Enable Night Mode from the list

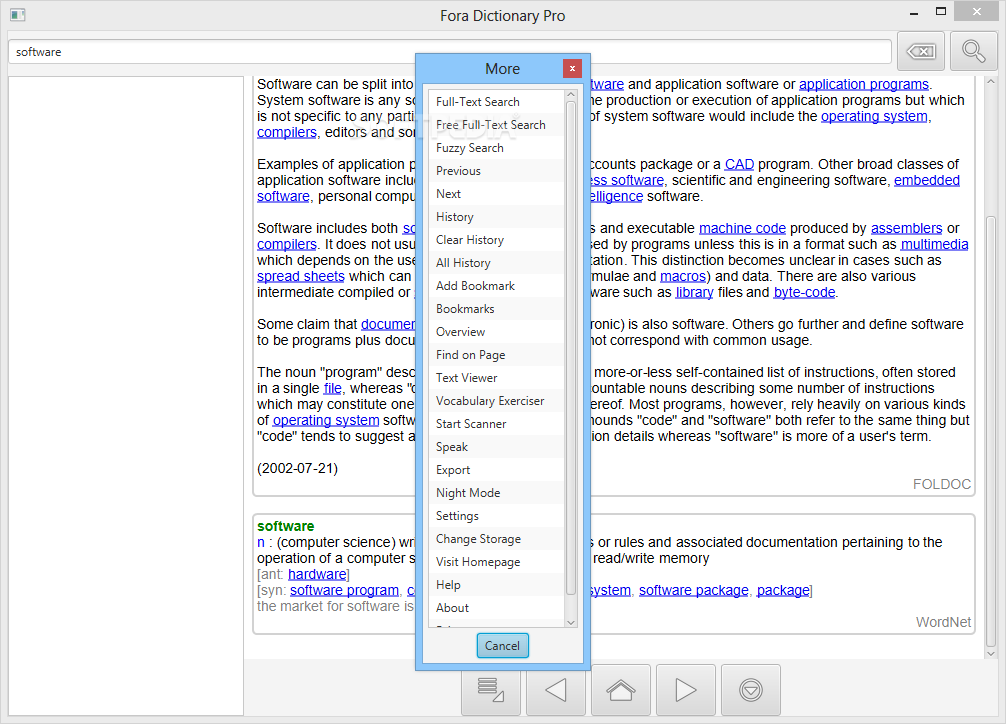pos(496,493)
